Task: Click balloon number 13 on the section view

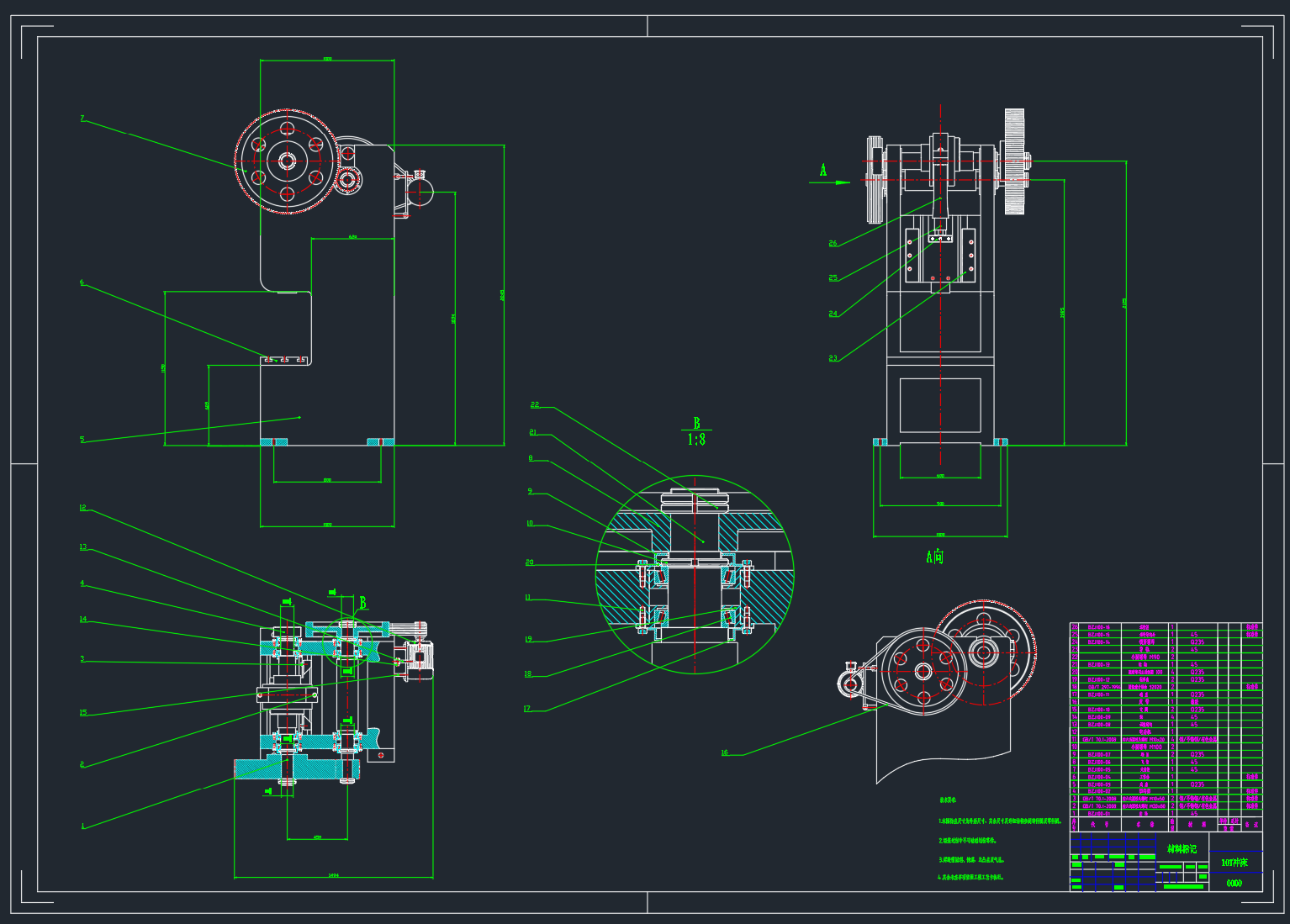Action: (82, 546)
